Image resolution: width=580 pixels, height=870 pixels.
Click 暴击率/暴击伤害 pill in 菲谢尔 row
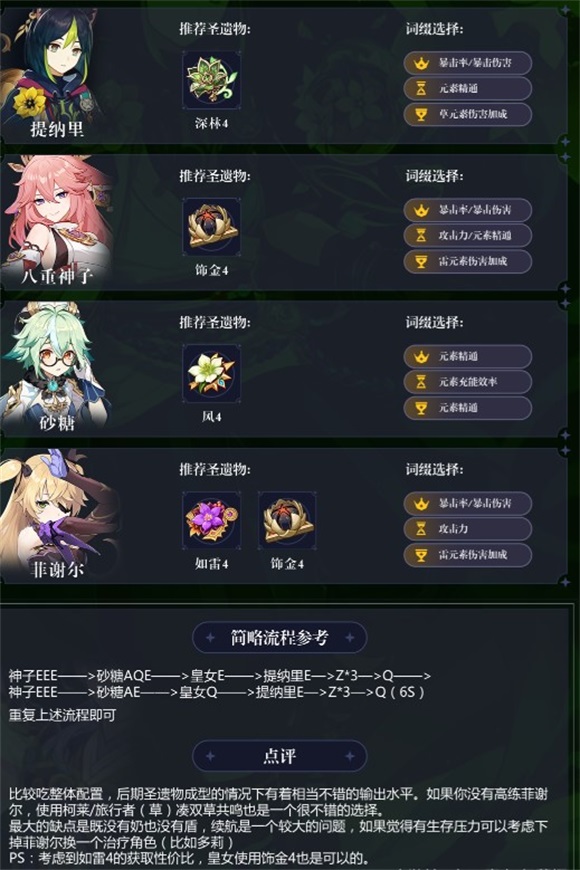(x=467, y=503)
